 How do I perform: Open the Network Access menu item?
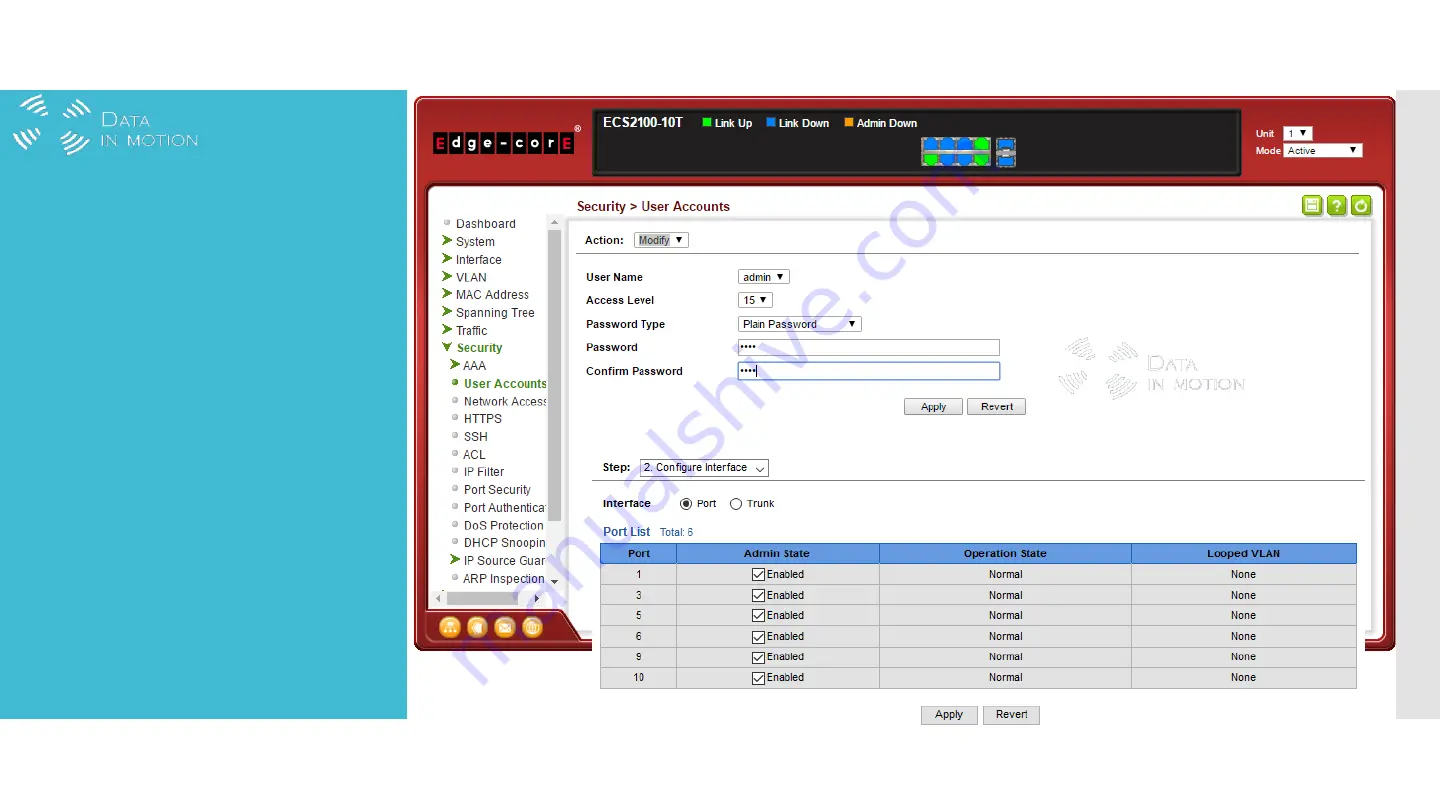[x=505, y=402]
